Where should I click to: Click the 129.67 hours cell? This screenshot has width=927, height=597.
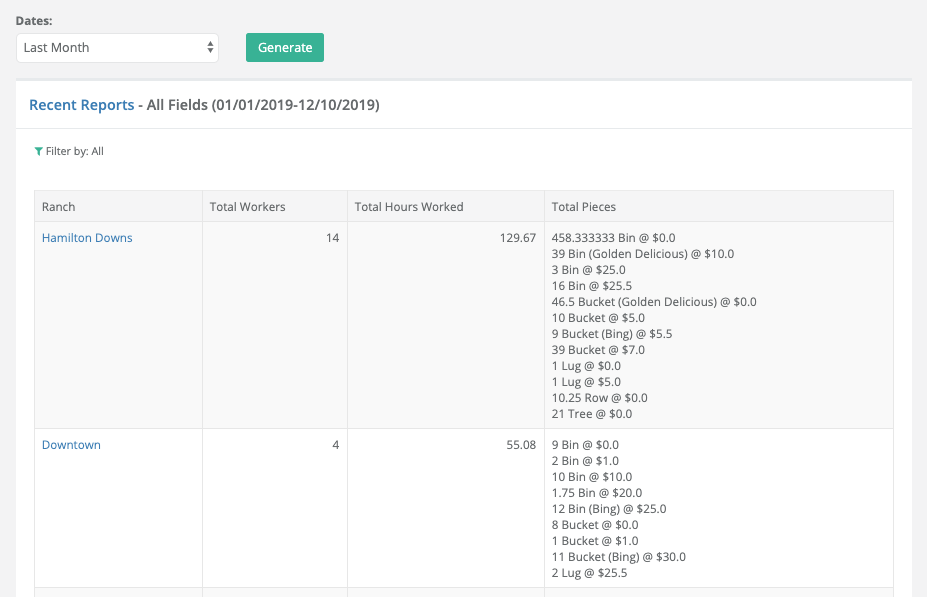(x=517, y=238)
